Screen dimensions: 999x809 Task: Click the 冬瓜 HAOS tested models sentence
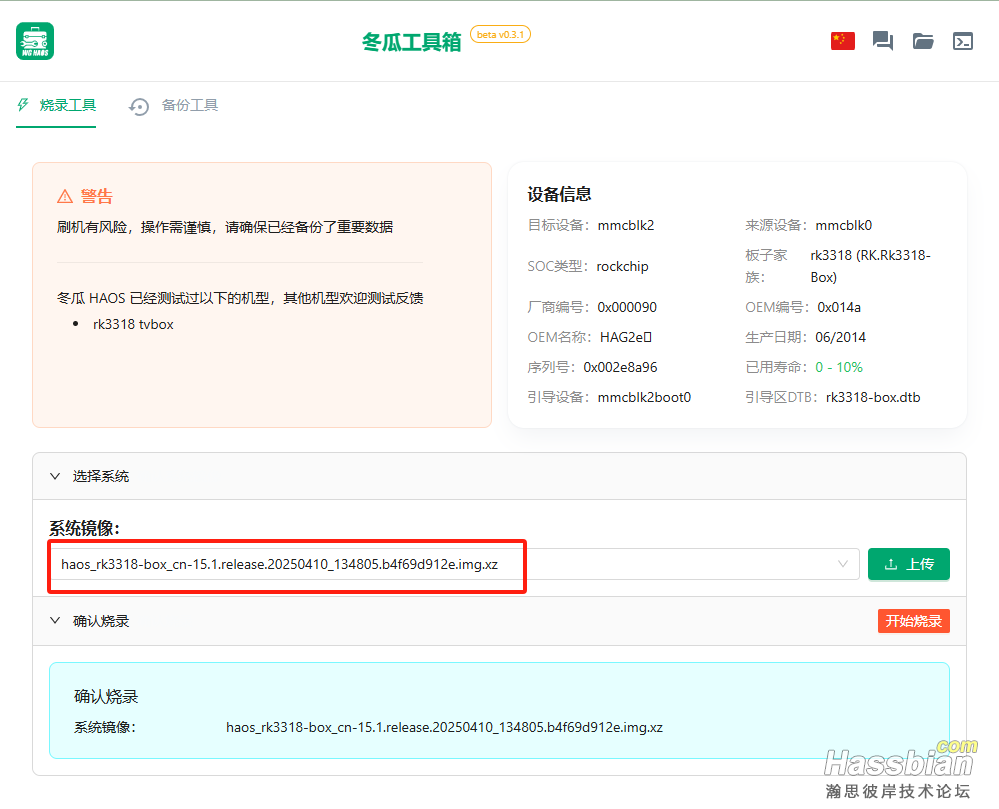[240, 298]
